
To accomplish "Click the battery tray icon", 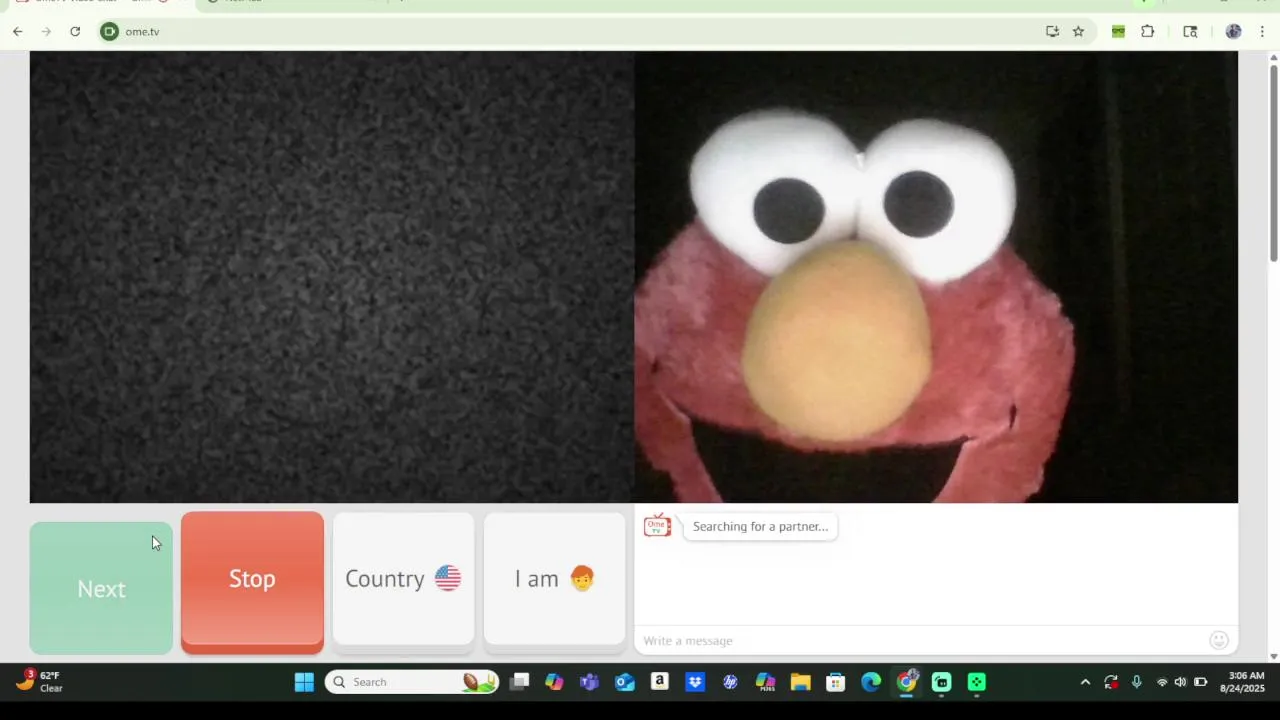I will click(x=1201, y=682).
